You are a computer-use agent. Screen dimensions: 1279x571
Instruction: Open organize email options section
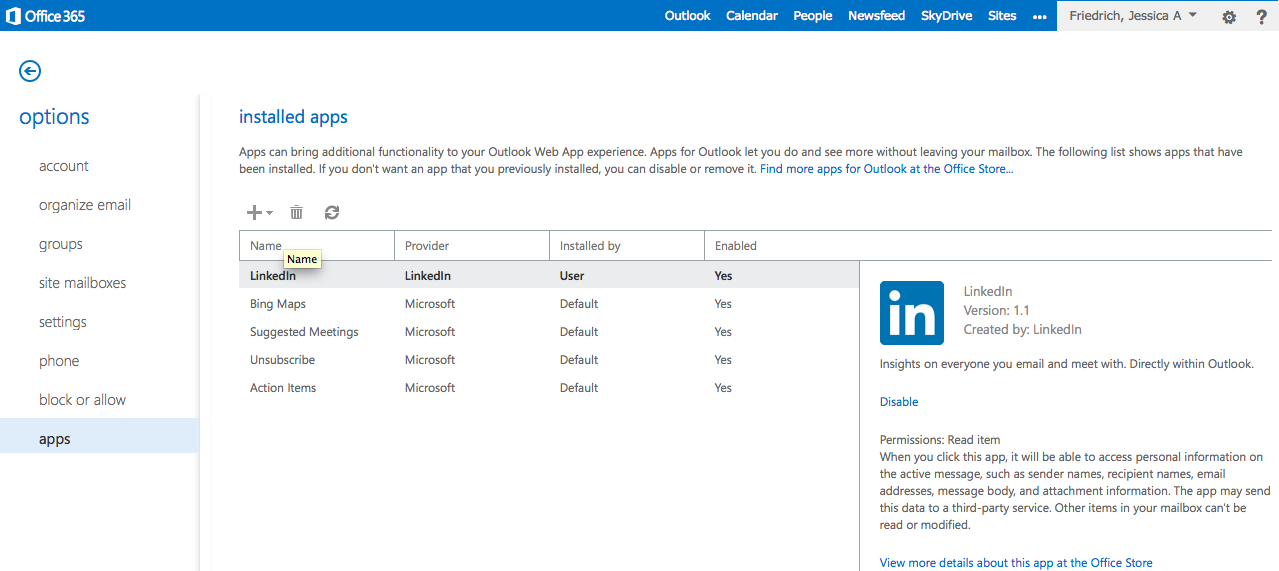click(x=85, y=205)
